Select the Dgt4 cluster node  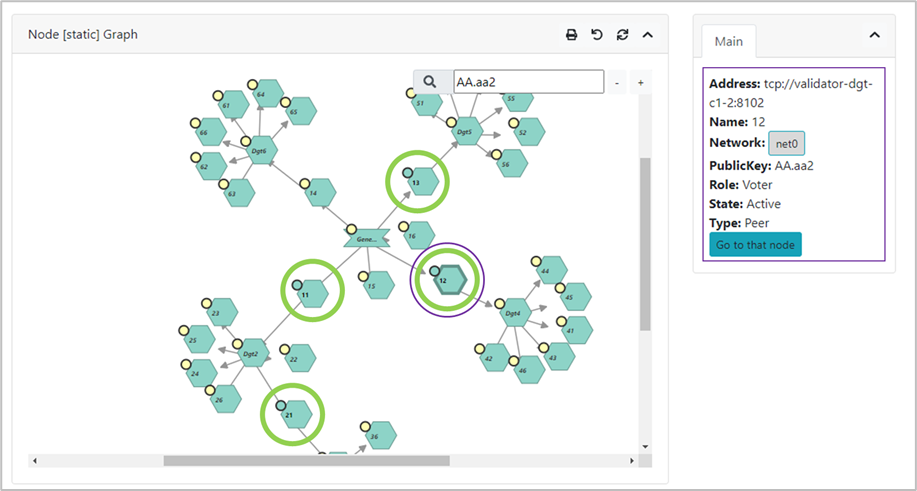(x=515, y=313)
